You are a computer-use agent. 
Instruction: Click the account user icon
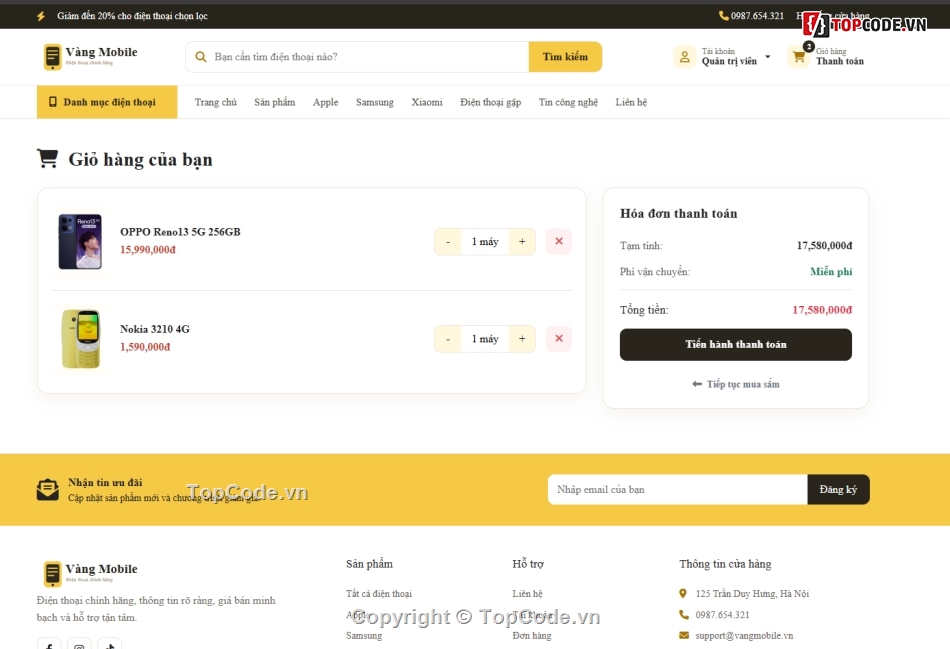point(684,57)
